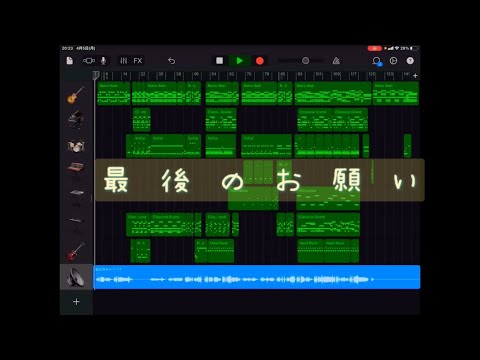
Task: Add a new track with plus button
Action: coord(76,302)
